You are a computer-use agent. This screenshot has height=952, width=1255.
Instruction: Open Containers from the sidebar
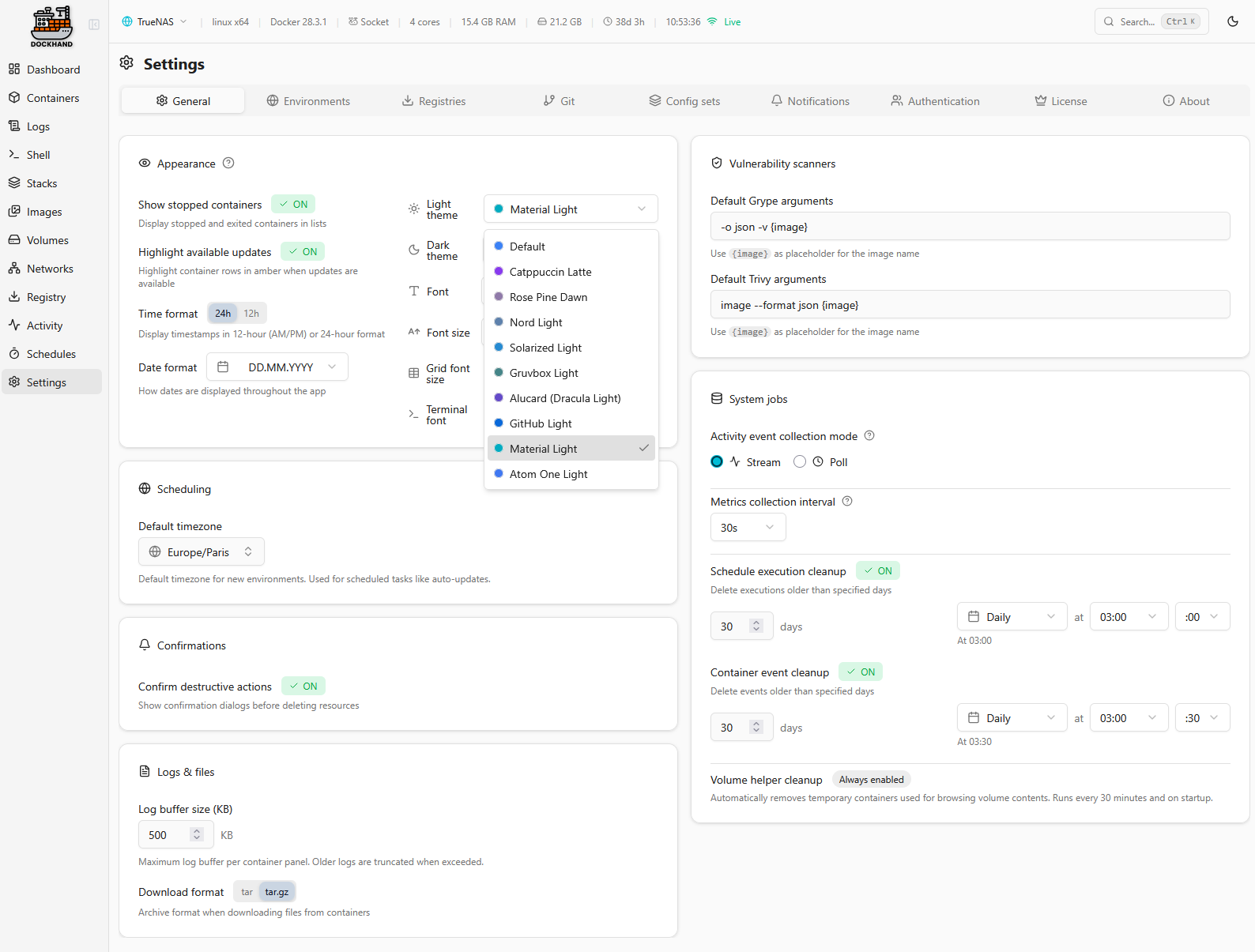(52, 98)
